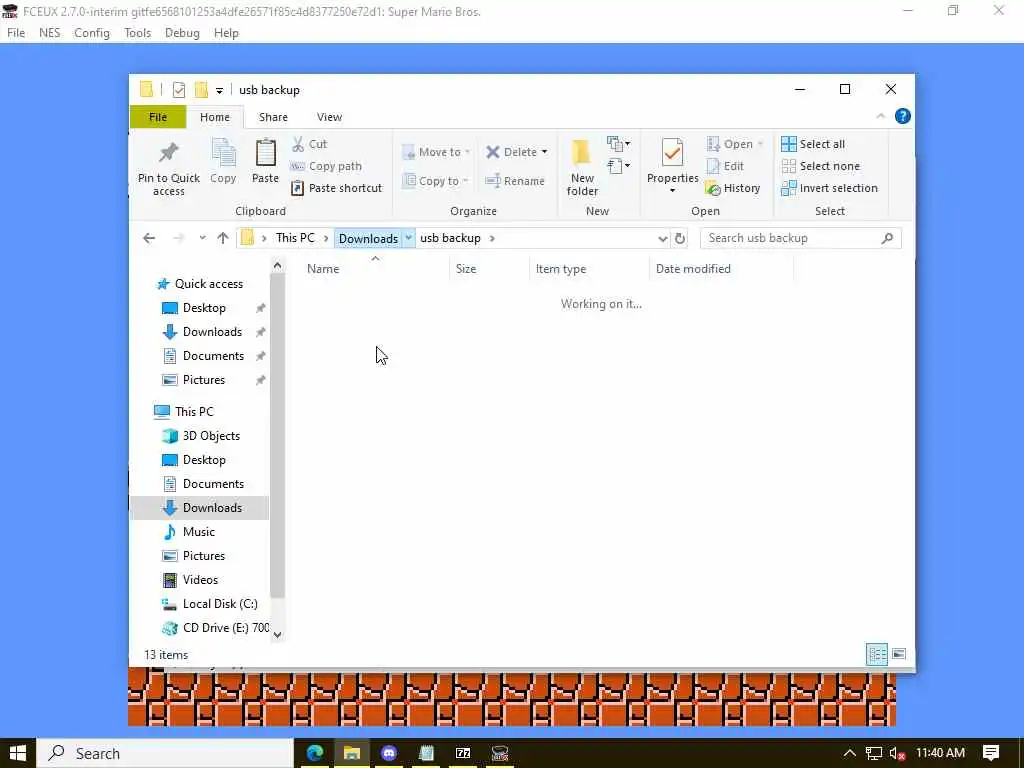Image resolution: width=1024 pixels, height=768 pixels.
Task: Expand dropdown next to Downloads breadcrumb
Action: pyautogui.click(x=408, y=238)
